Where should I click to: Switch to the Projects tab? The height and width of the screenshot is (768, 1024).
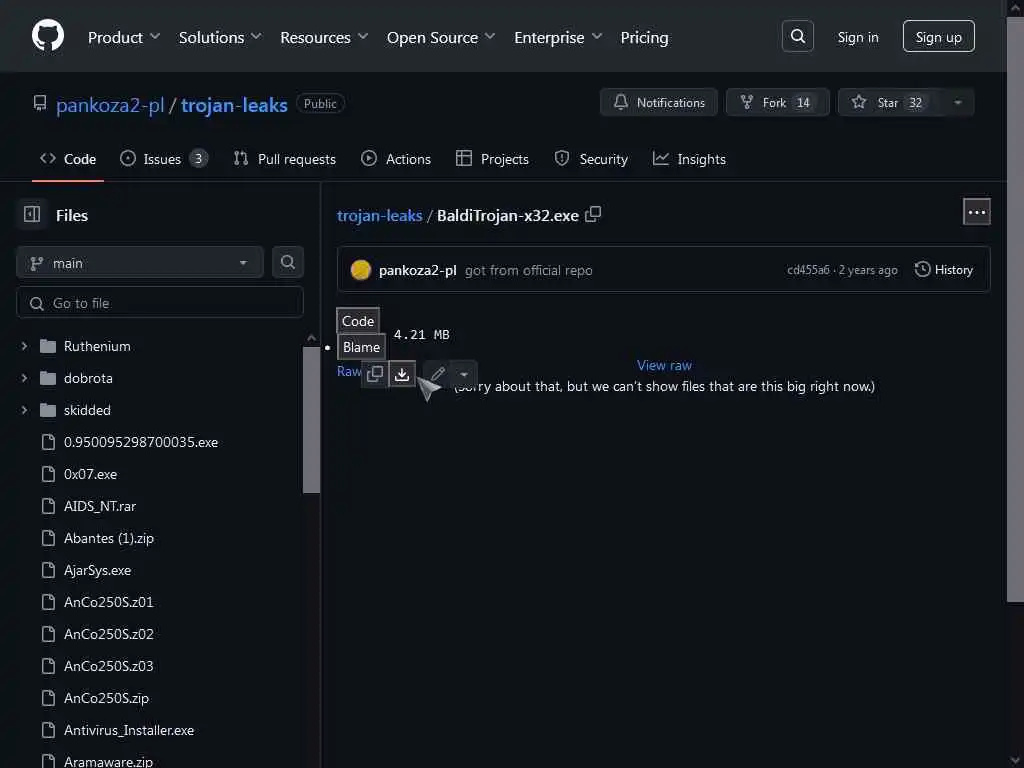(492, 159)
